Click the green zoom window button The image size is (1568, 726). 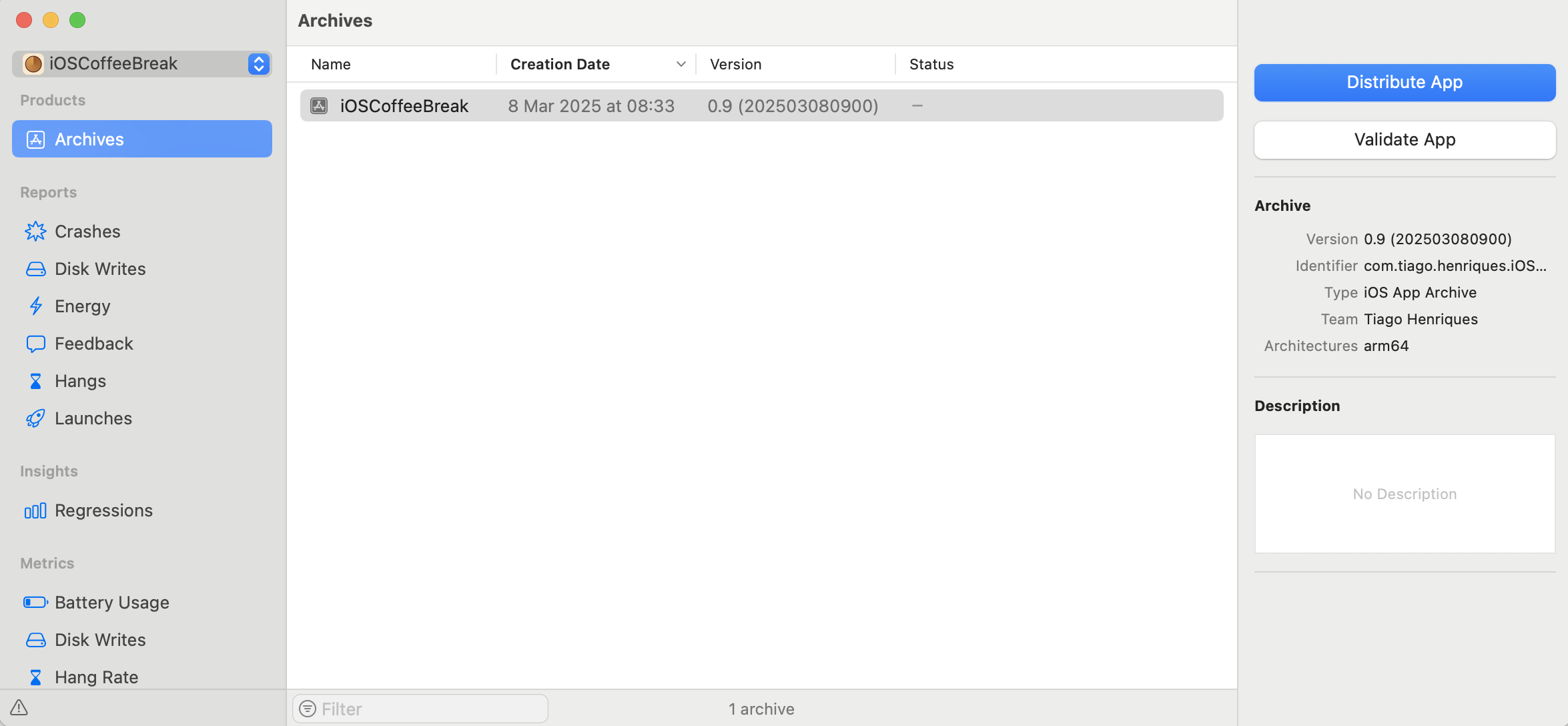coord(77,20)
